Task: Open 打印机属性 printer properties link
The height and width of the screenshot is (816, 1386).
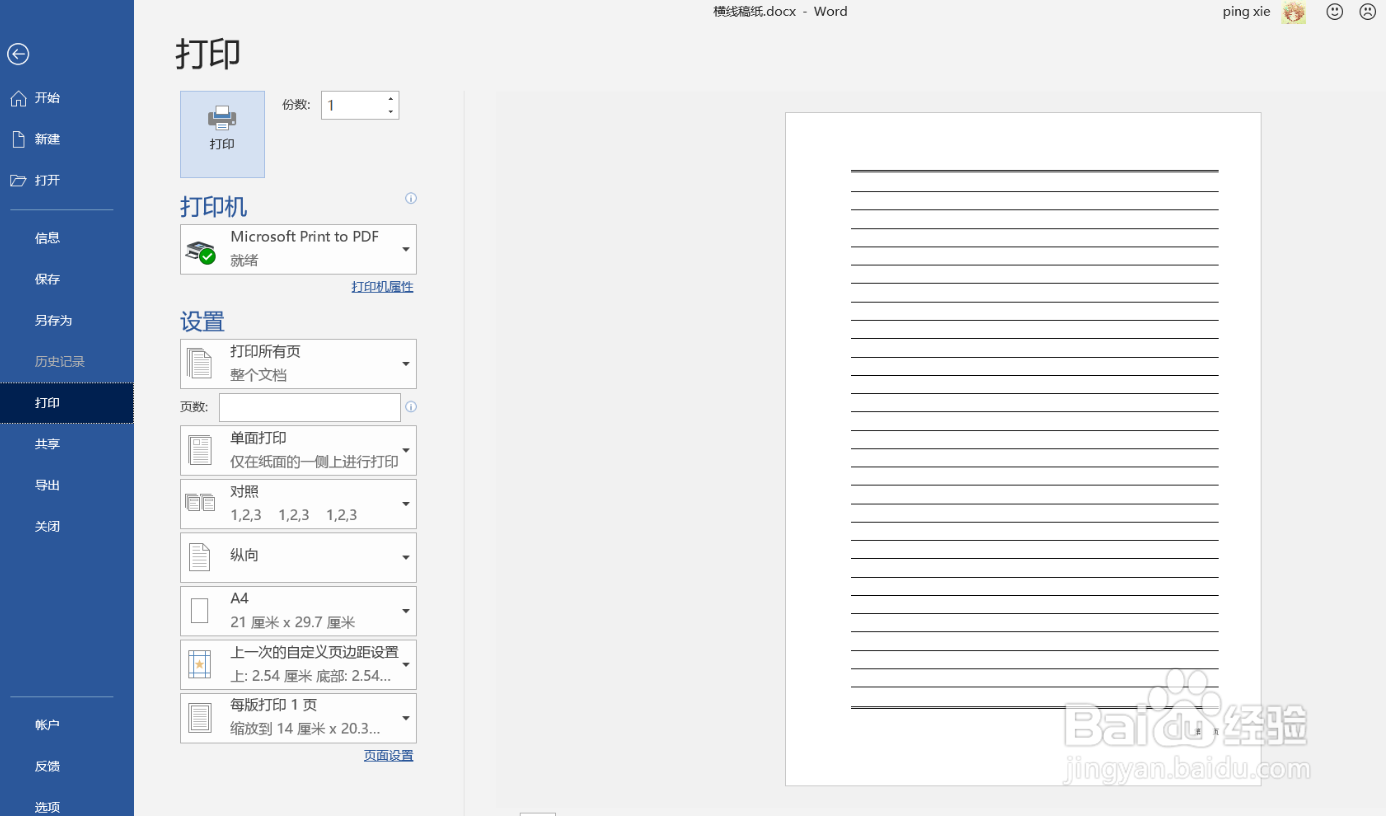Action: tap(382, 287)
